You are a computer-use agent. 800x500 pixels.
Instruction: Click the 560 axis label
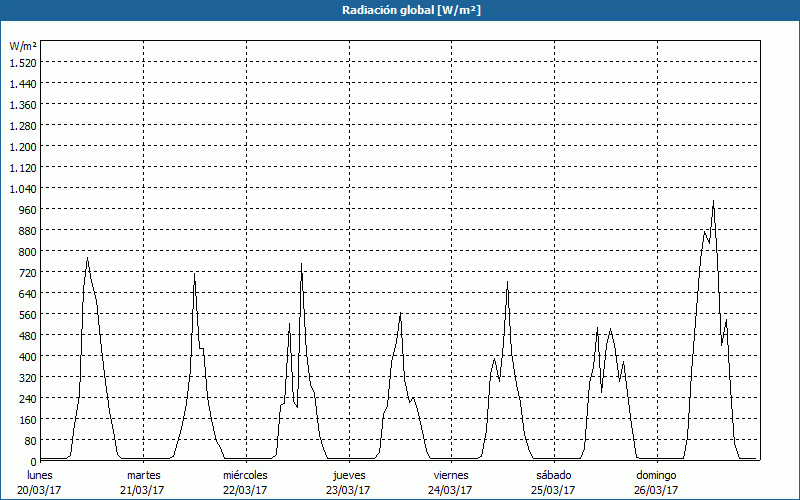pos(28,315)
